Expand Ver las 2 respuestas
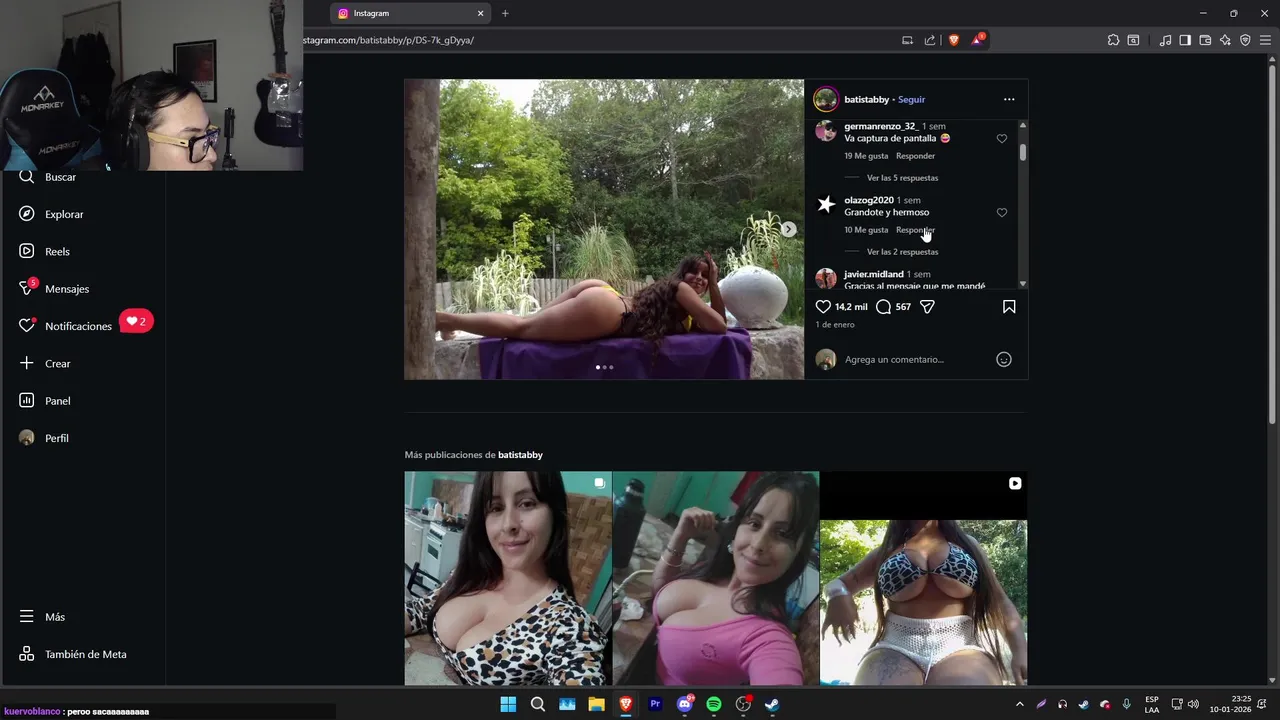 (x=902, y=252)
